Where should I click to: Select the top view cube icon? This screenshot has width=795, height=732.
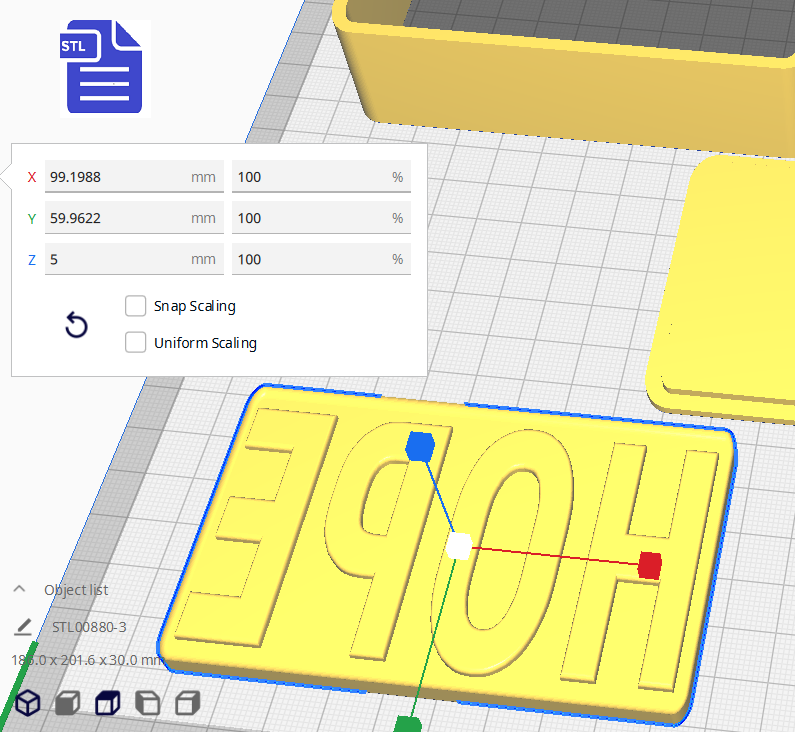point(107,703)
